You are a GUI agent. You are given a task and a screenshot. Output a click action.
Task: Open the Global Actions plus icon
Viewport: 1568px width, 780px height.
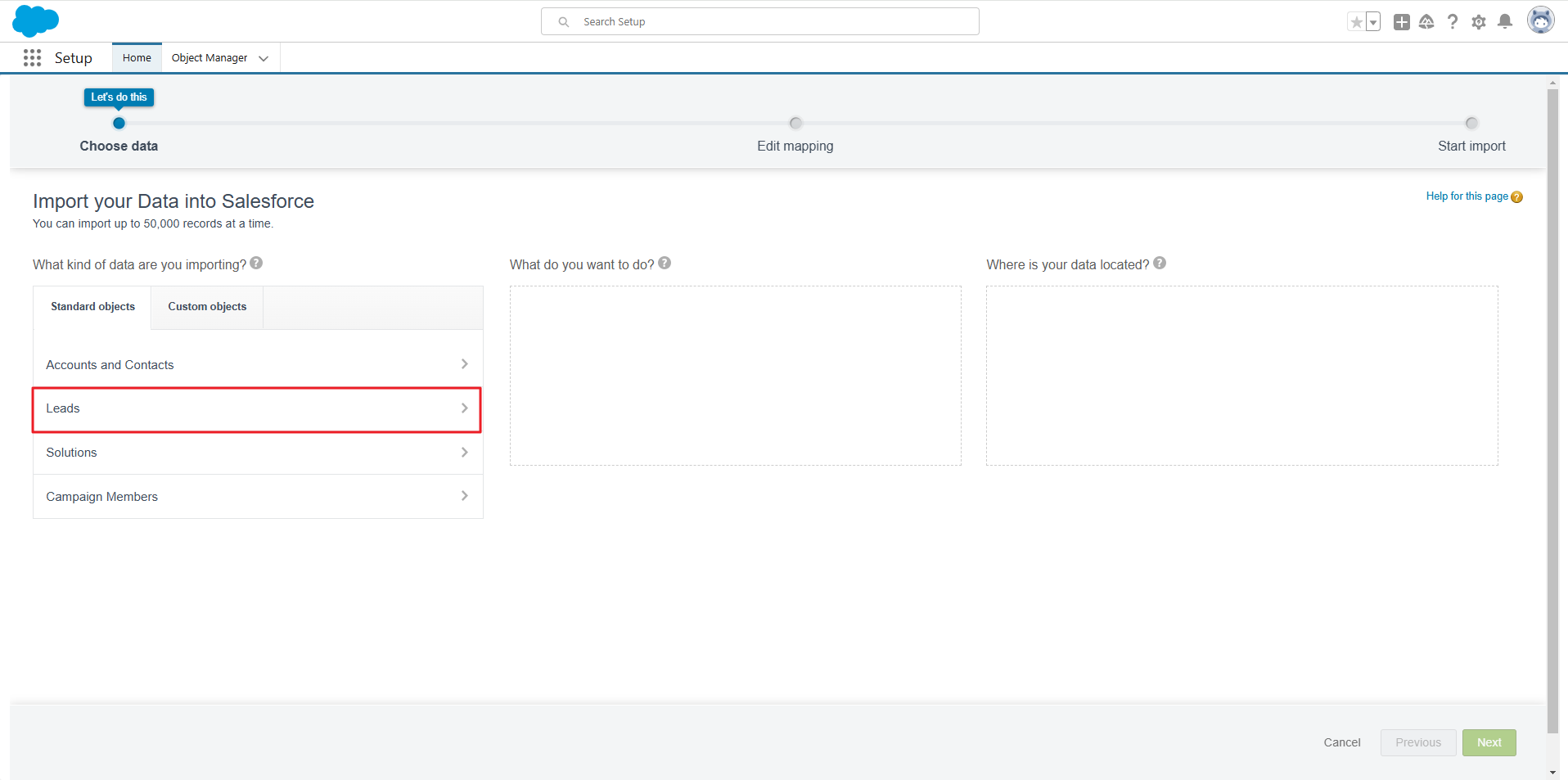[1401, 22]
